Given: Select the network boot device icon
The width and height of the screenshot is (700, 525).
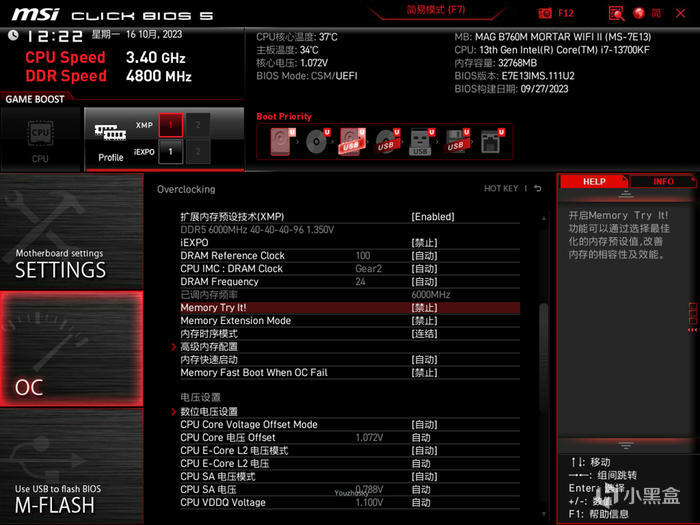Looking at the screenshot, I should coord(492,142).
